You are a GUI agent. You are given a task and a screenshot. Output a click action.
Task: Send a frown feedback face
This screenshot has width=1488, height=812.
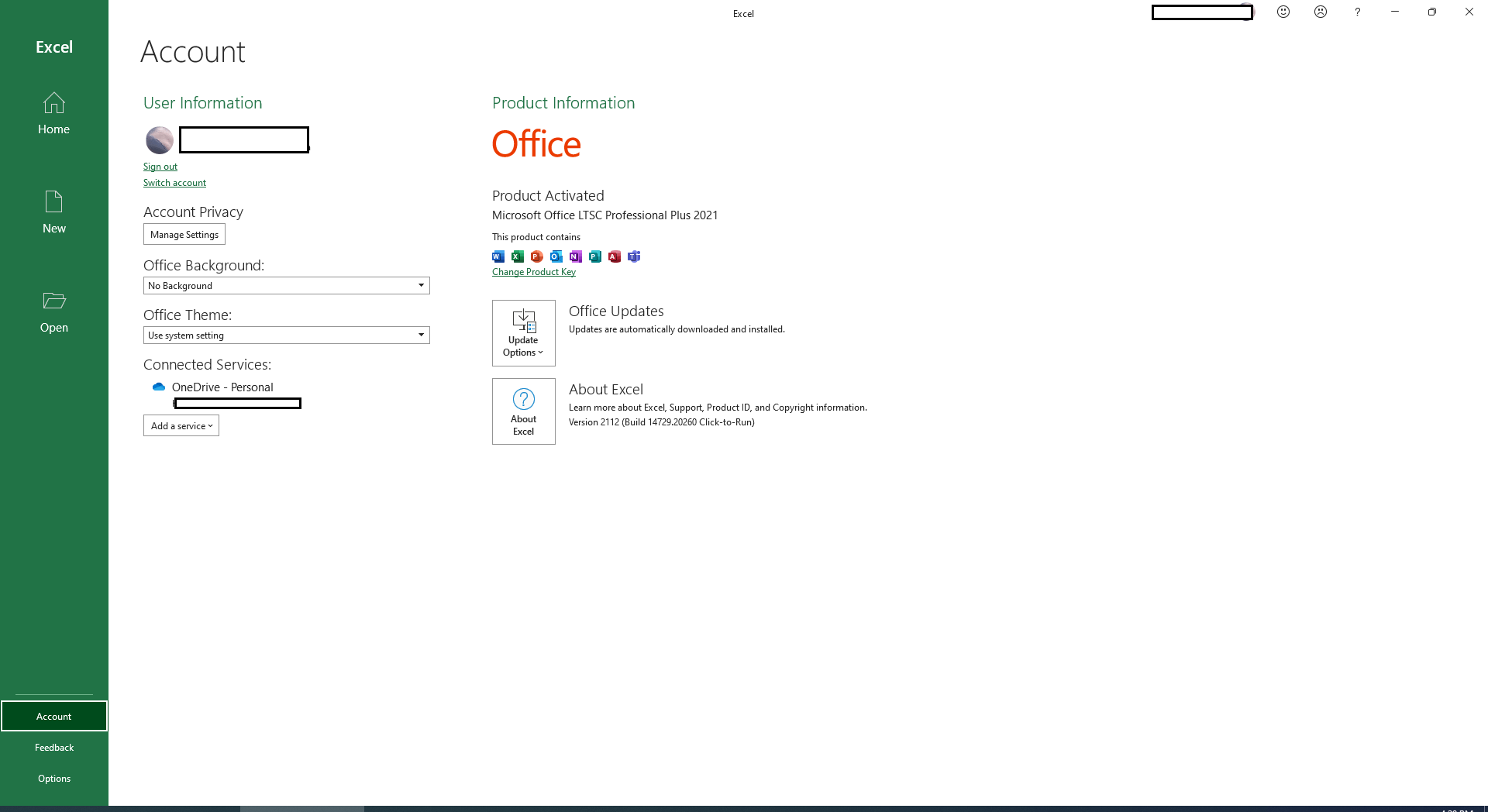pos(1321,12)
